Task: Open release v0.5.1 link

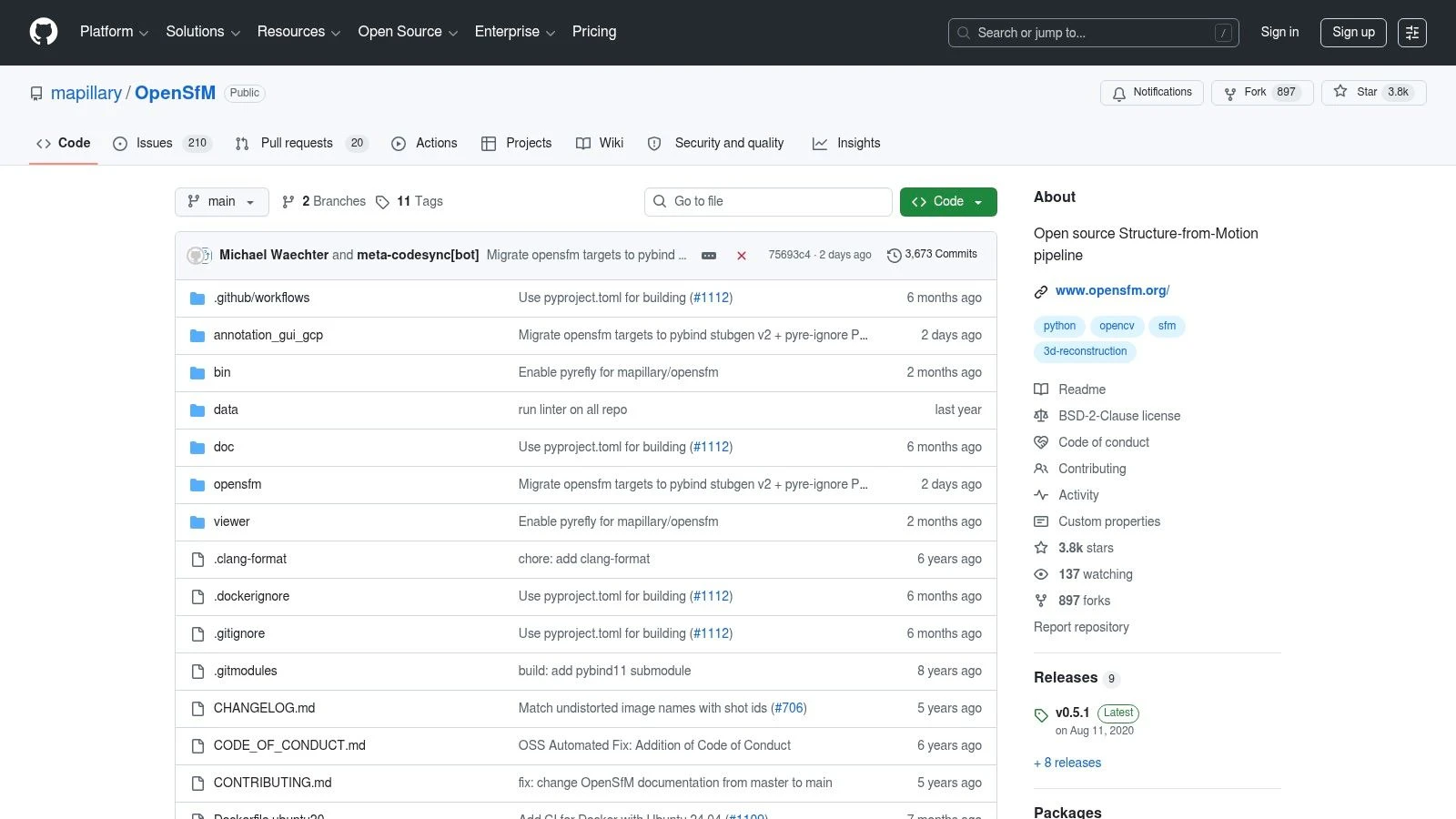Action: pos(1072,713)
